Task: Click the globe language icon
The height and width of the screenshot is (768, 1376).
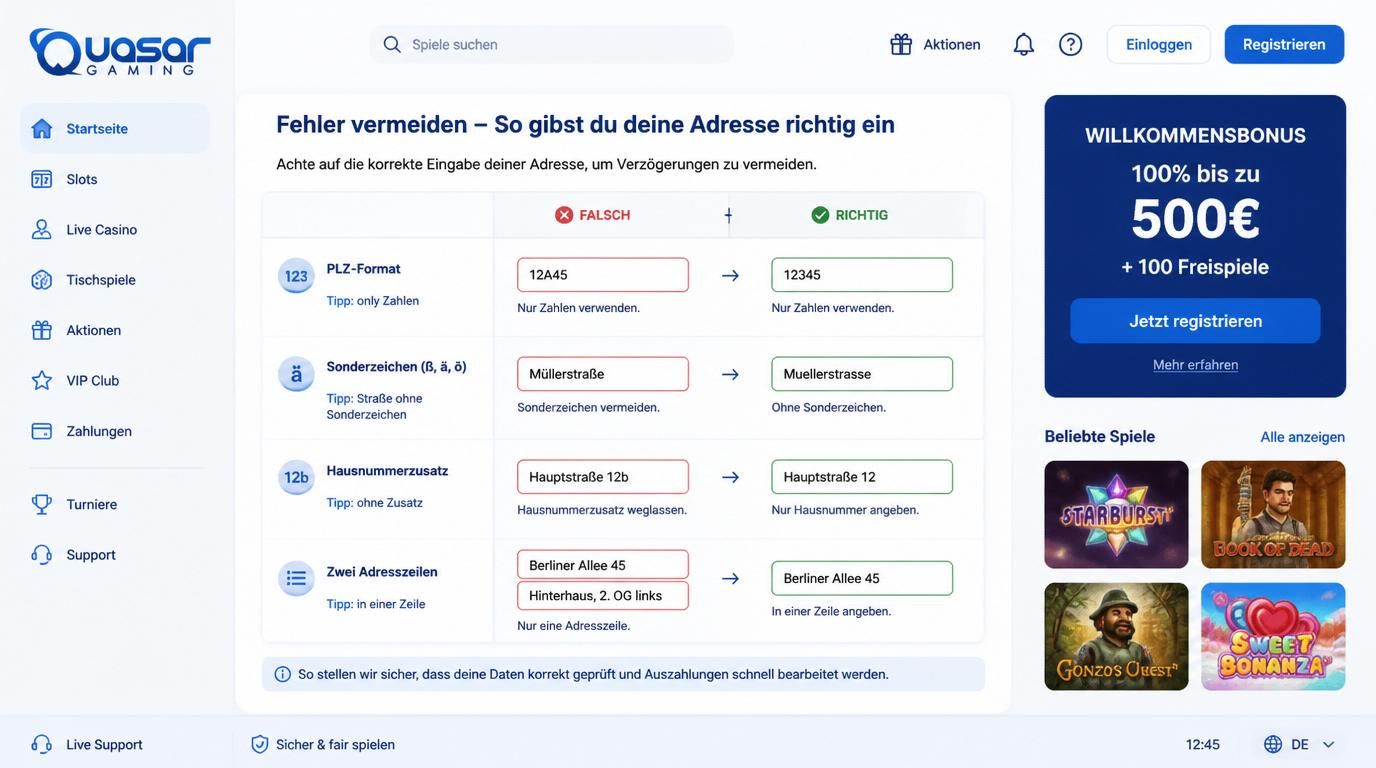Action: 1273,744
